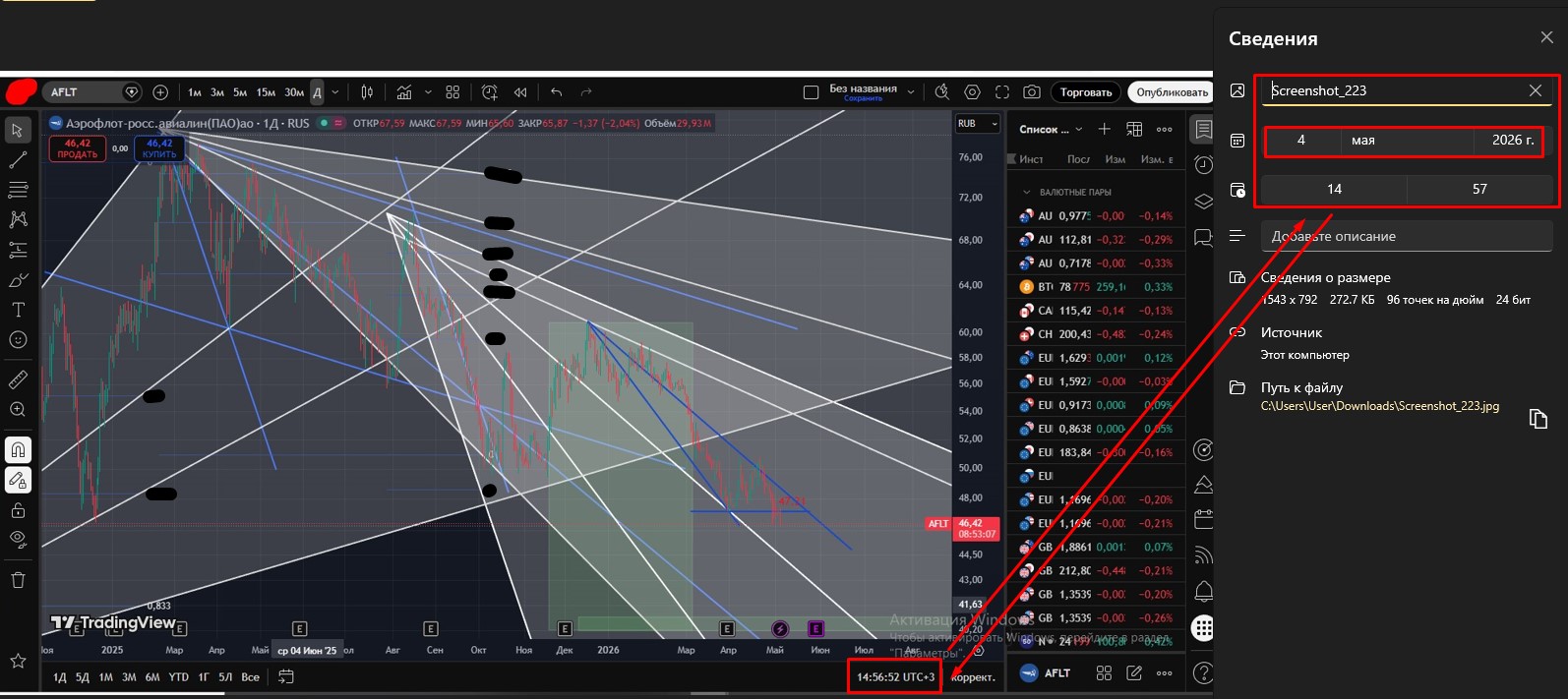1568x699 pixels.
Task: Switch to the 5м timeframe
Action: pyautogui.click(x=240, y=92)
